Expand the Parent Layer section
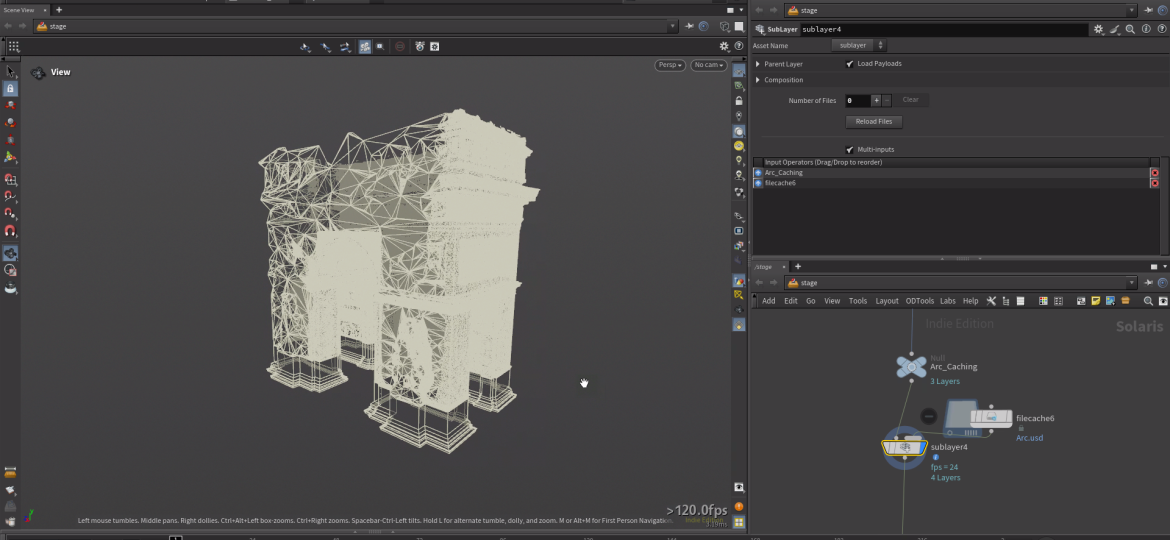Viewport: 1170px width, 540px height. tap(758, 64)
